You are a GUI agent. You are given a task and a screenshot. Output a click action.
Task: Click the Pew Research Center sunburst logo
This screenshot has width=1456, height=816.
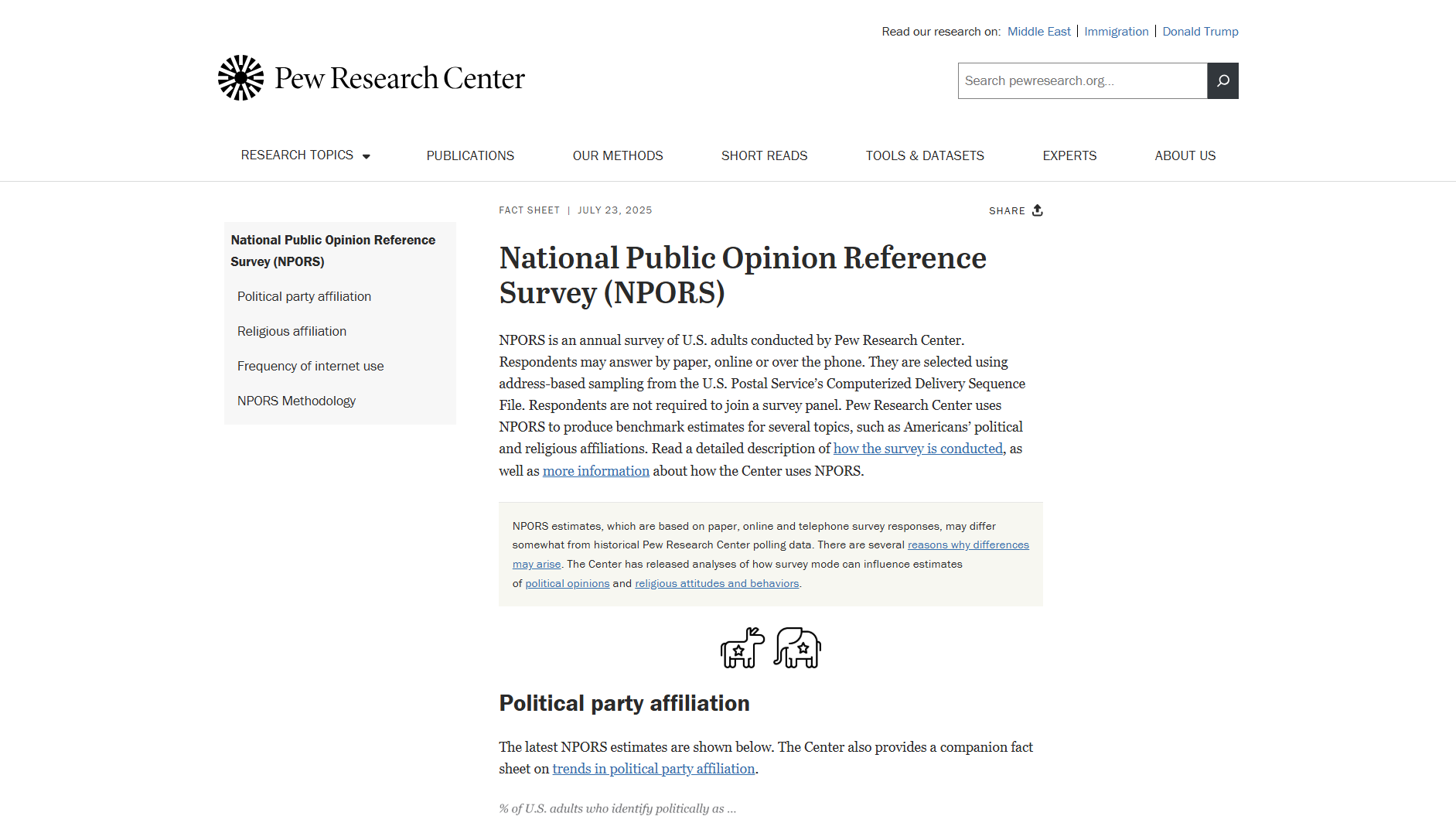[240, 78]
